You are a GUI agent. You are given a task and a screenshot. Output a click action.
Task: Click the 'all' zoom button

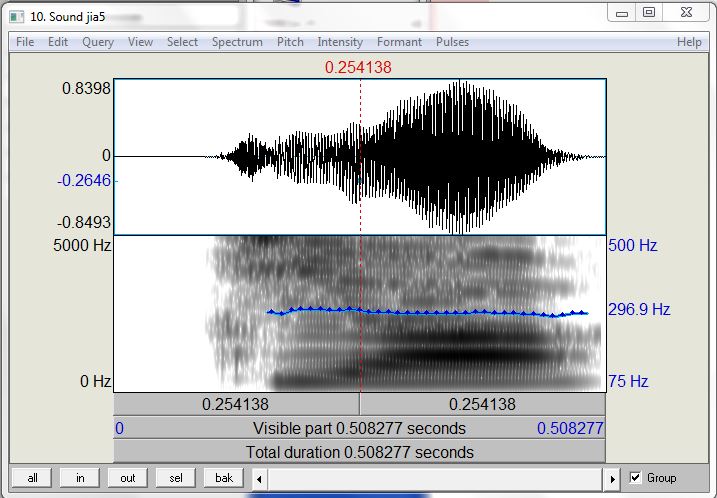click(x=32, y=478)
